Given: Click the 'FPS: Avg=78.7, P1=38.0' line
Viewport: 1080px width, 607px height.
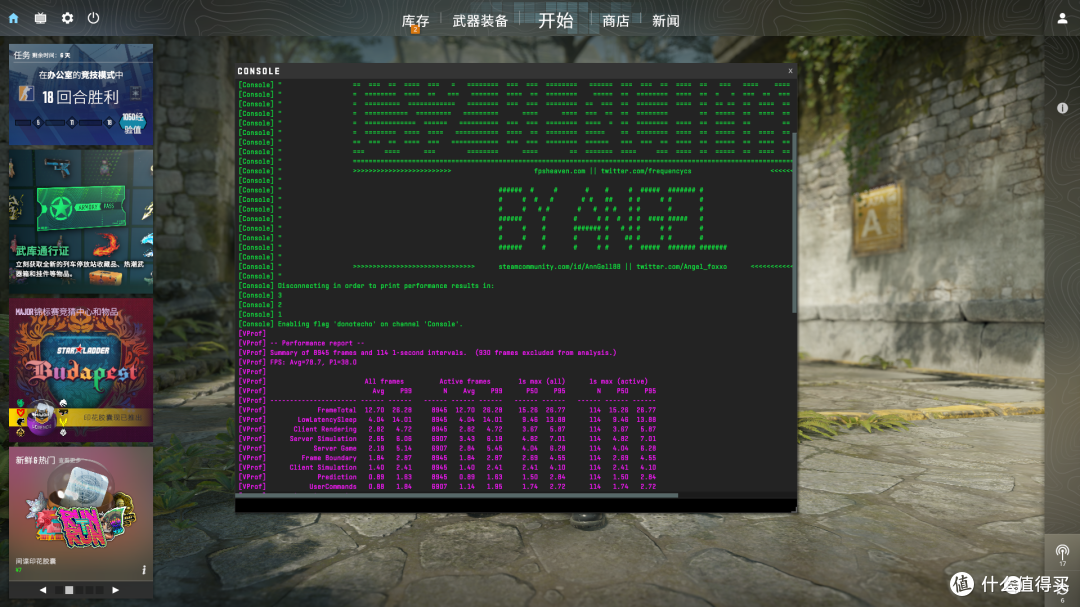Looking at the screenshot, I should (313, 362).
